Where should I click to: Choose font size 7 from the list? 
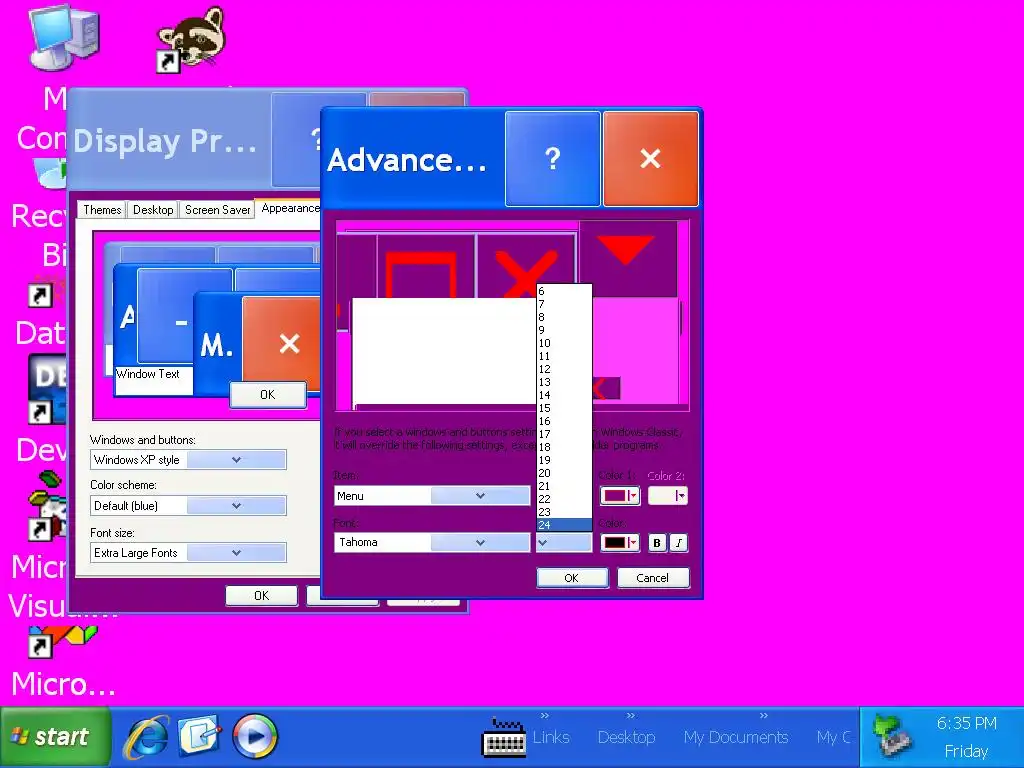pos(564,304)
